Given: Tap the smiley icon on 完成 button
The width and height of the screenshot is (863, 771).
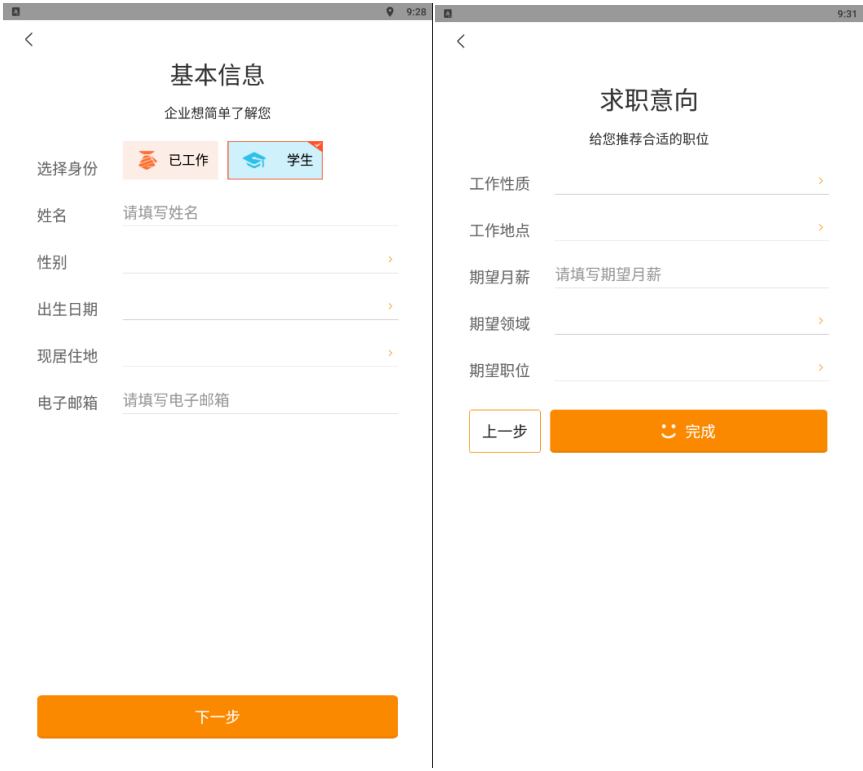Looking at the screenshot, I should (668, 431).
